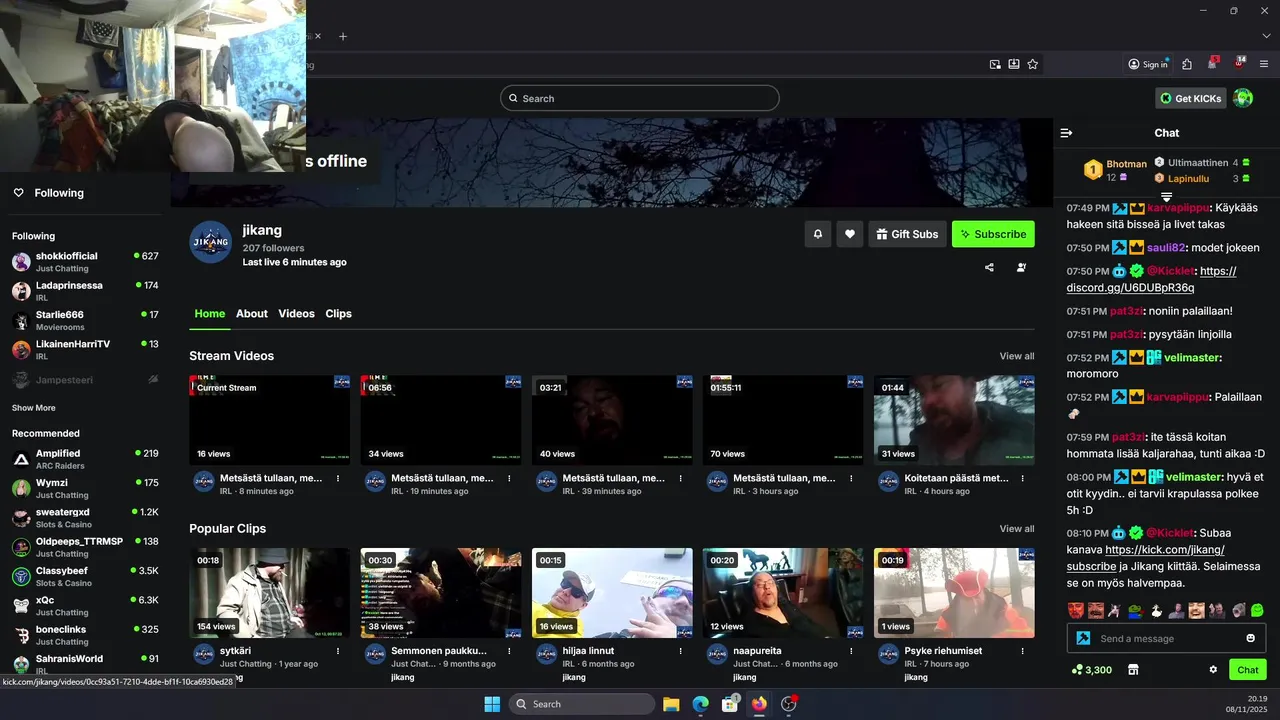The image size is (1280, 720).
Task: Open the emoji picker in message box
Action: coord(1250,639)
